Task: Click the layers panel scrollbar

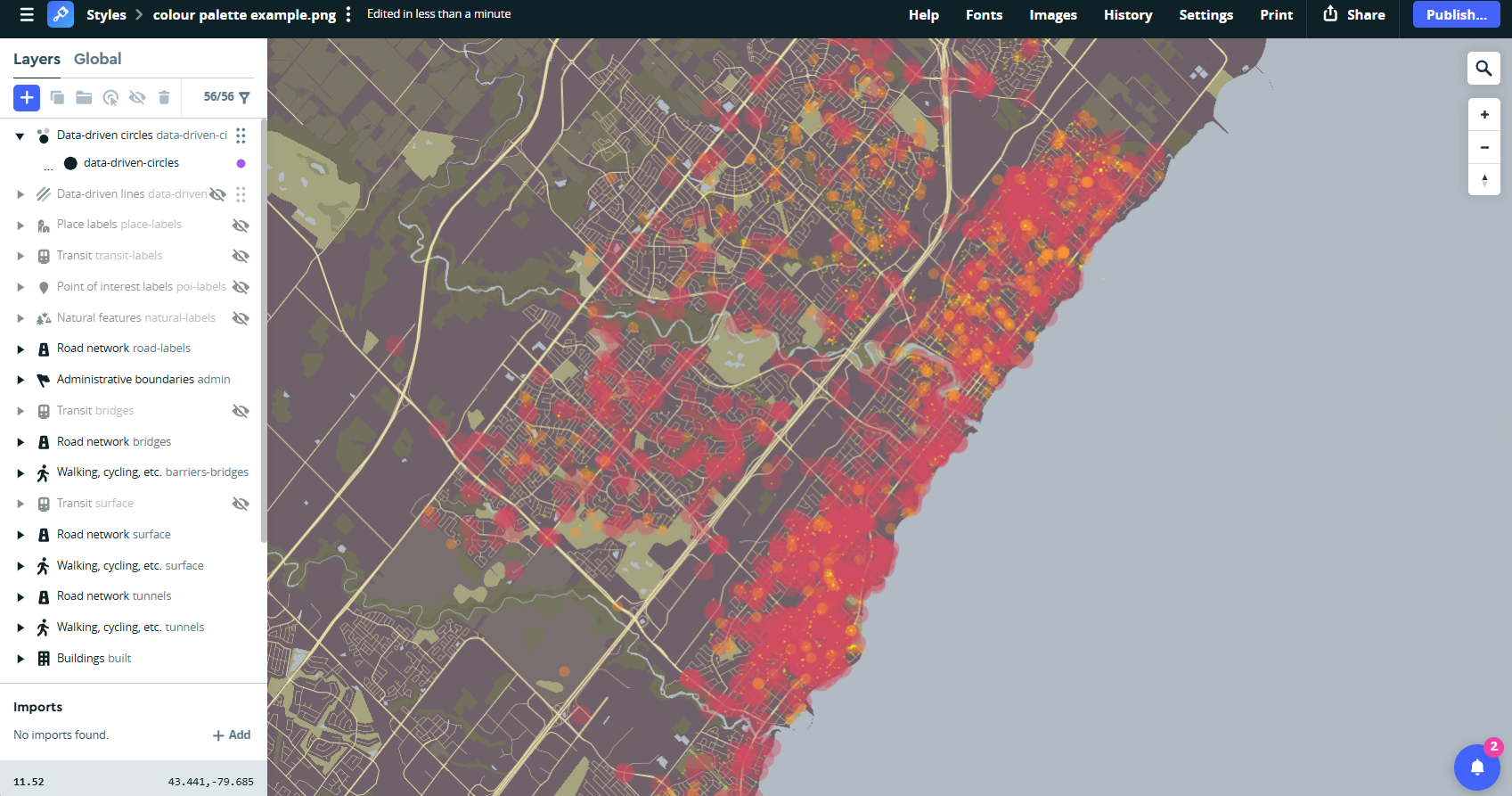Action: (x=264, y=330)
